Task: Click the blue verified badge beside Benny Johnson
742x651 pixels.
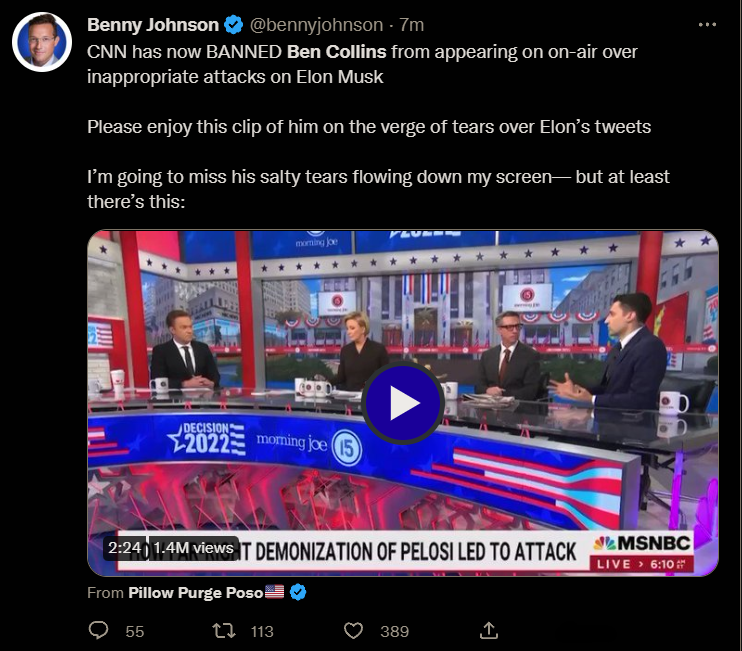Action: 233,25
